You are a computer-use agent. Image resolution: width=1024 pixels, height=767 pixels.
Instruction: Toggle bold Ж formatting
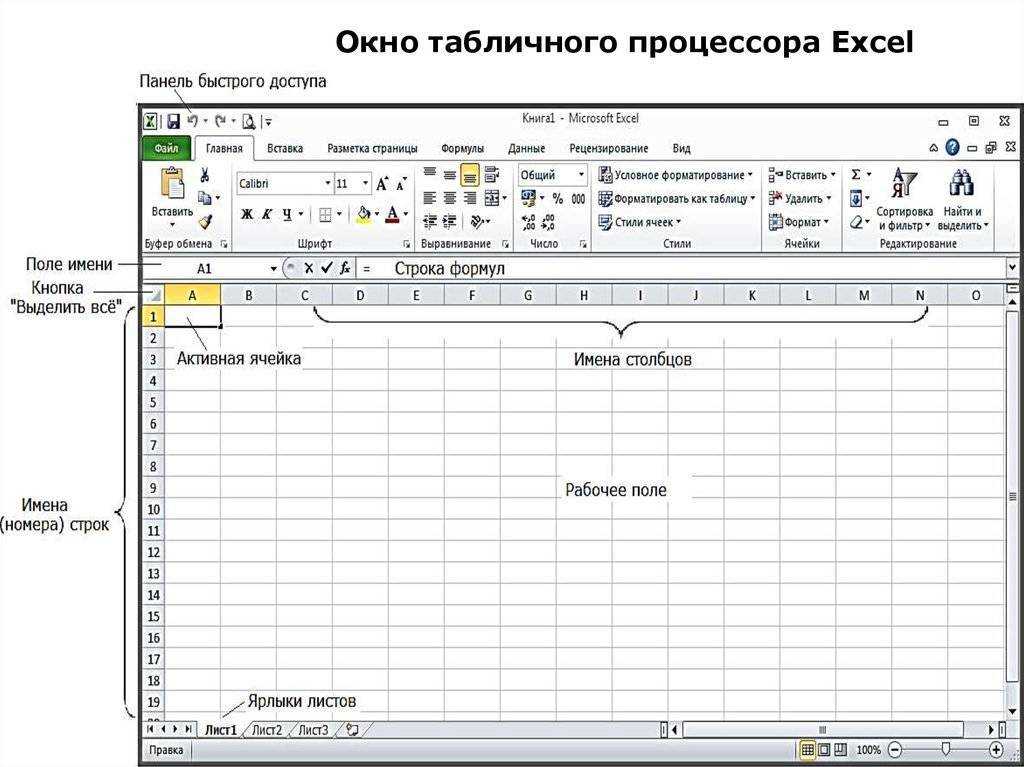246,214
